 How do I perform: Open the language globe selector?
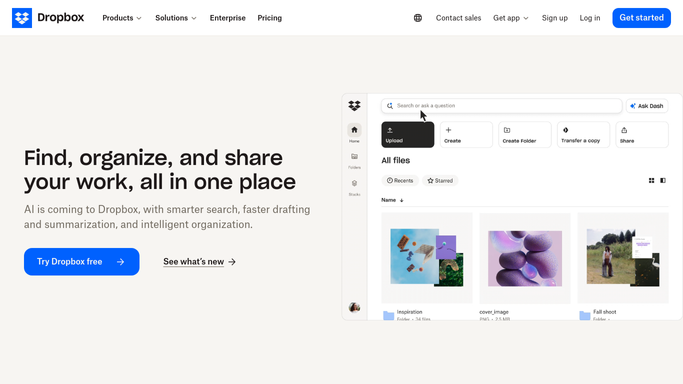[x=418, y=18]
